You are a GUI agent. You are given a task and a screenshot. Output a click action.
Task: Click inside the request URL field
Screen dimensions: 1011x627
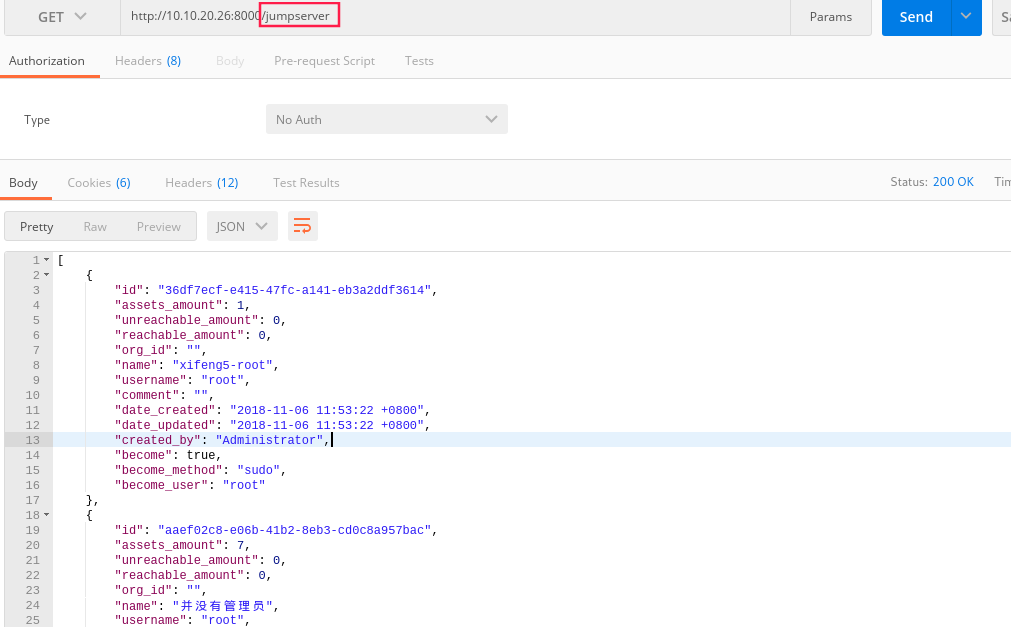click(500, 17)
